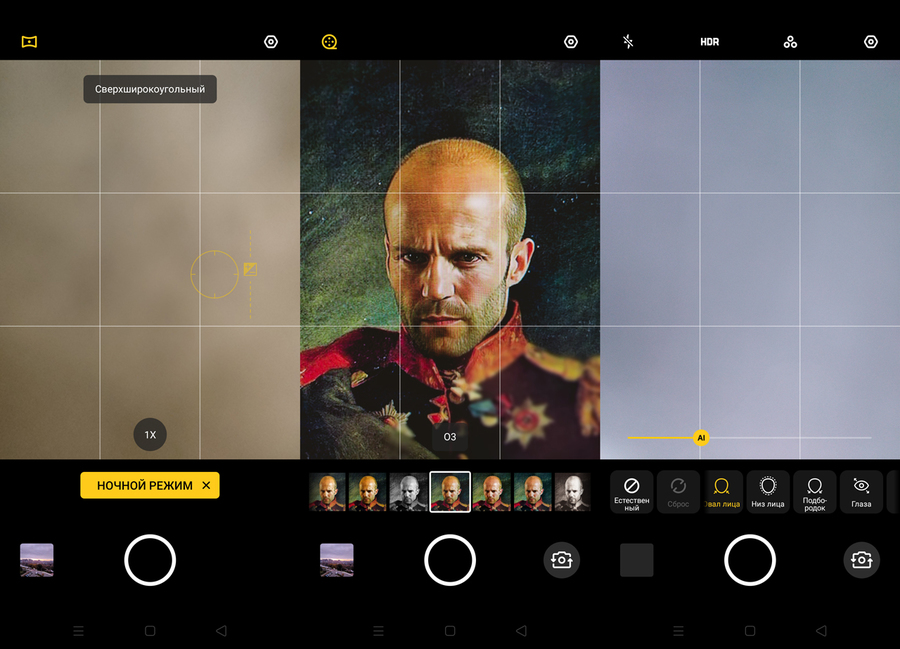Tap home button in middle screen navigation bar
Image resolution: width=900 pixels, height=649 pixels.
tap(450, 631)
